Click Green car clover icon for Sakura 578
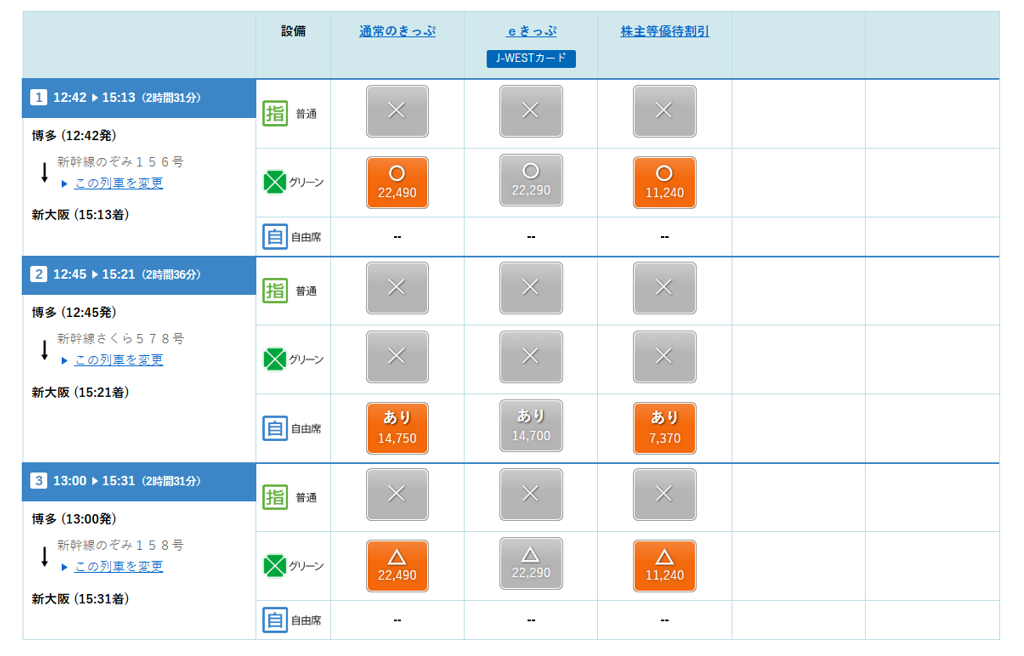 275,359
